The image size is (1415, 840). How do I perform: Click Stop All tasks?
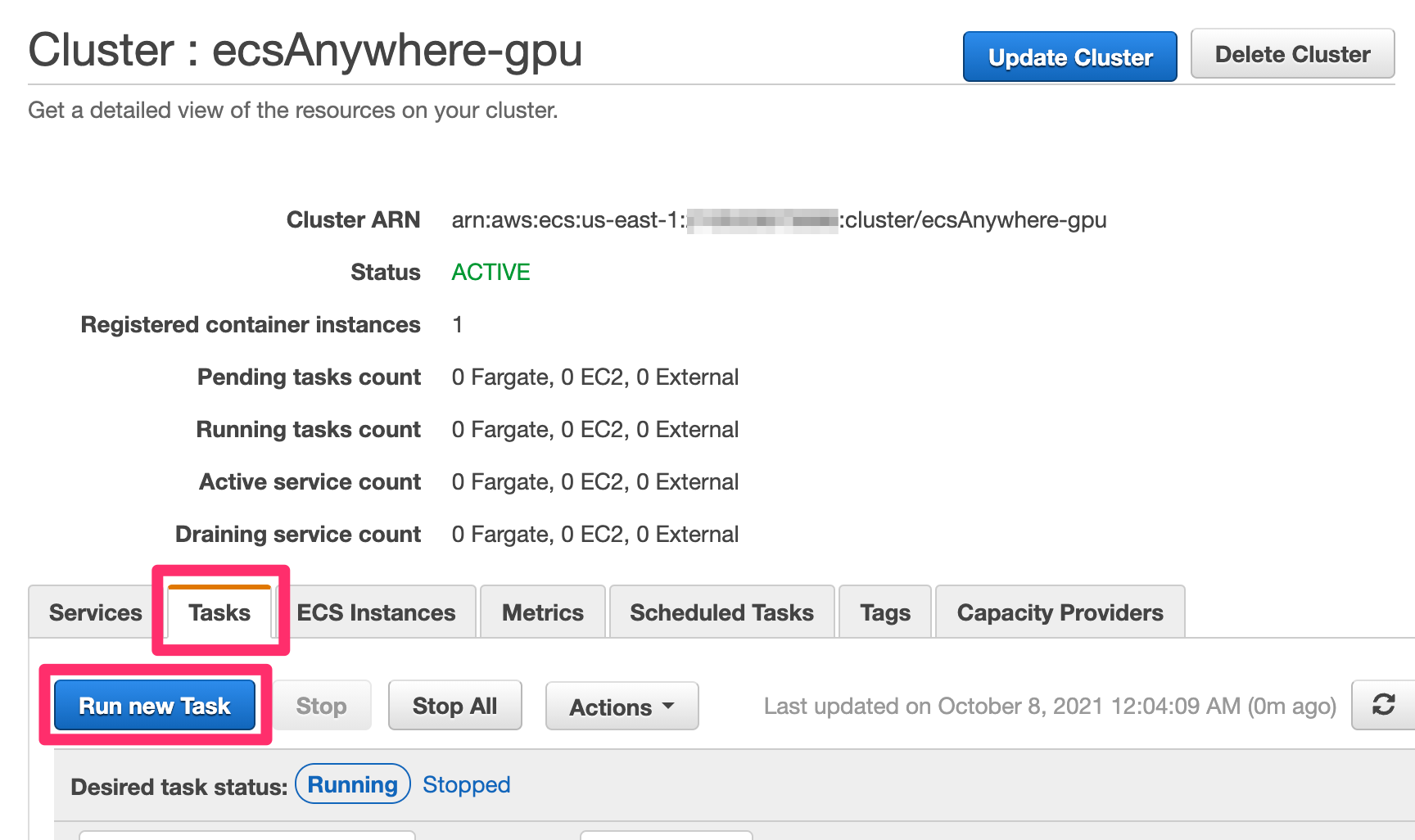point(454,706)
